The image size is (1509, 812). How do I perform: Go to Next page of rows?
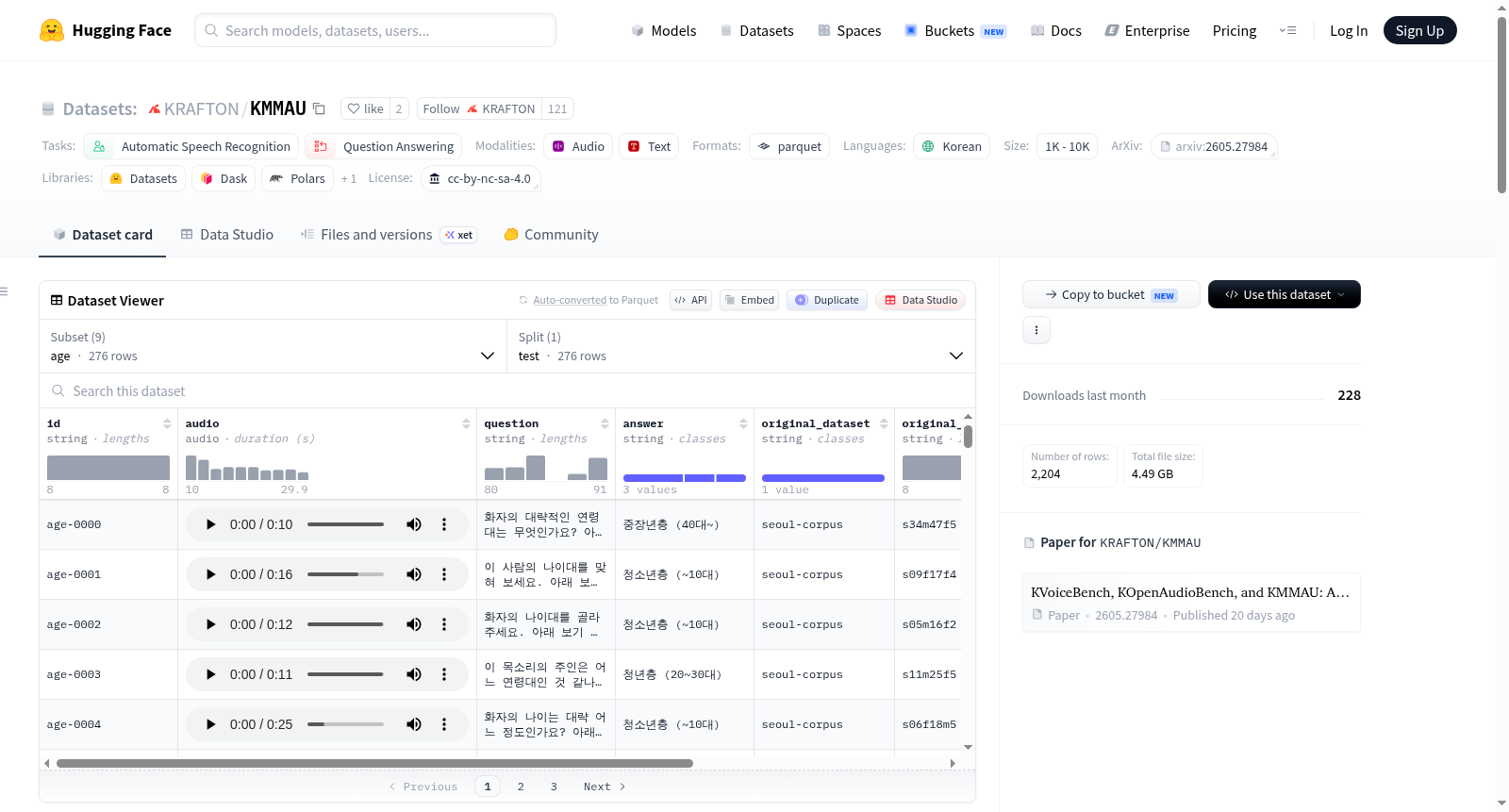(605, 787)
